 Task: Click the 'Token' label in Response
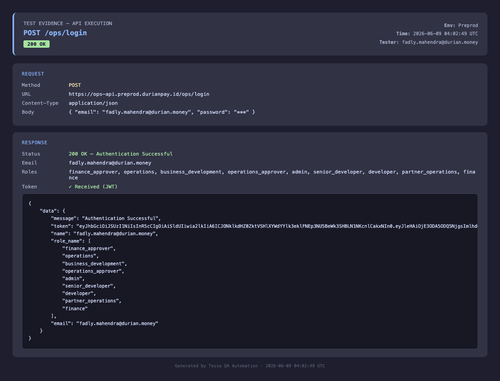[29, 187]
